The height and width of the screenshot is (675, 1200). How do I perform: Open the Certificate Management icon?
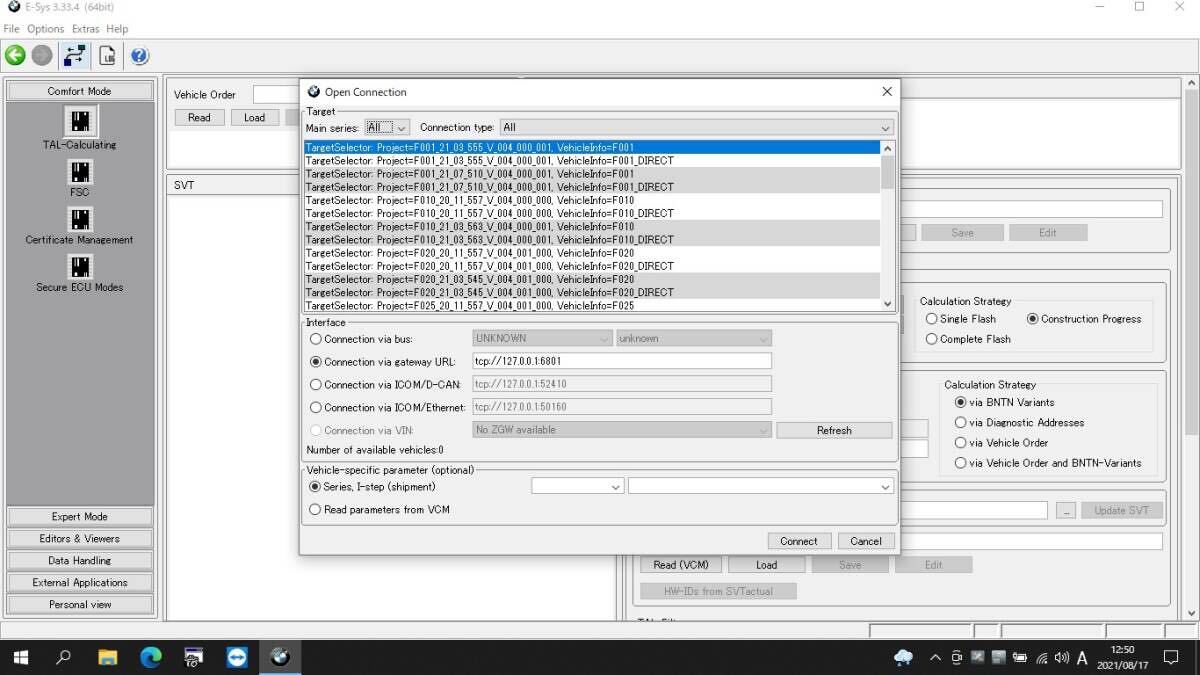(x=80, y=220)
